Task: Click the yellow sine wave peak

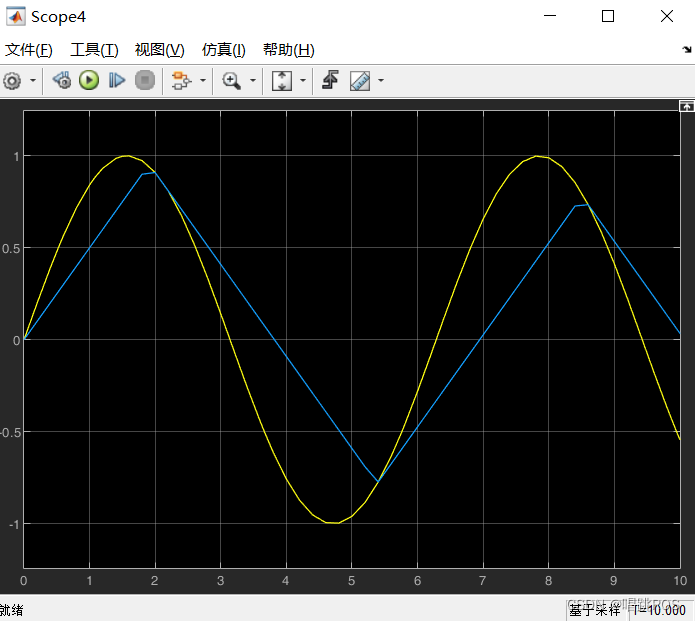Action: [x=128, y=156]
